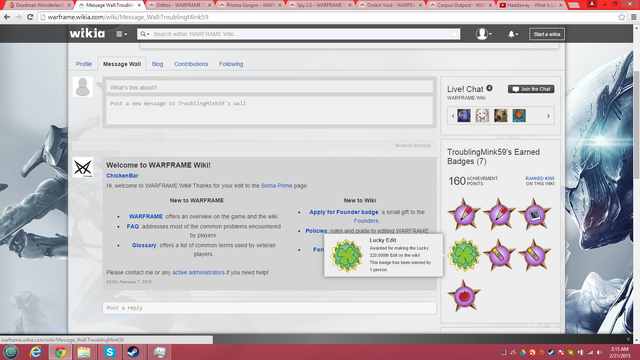Open fourth chat user avatar (orange)
640x360 pixels.
point(519,116)
